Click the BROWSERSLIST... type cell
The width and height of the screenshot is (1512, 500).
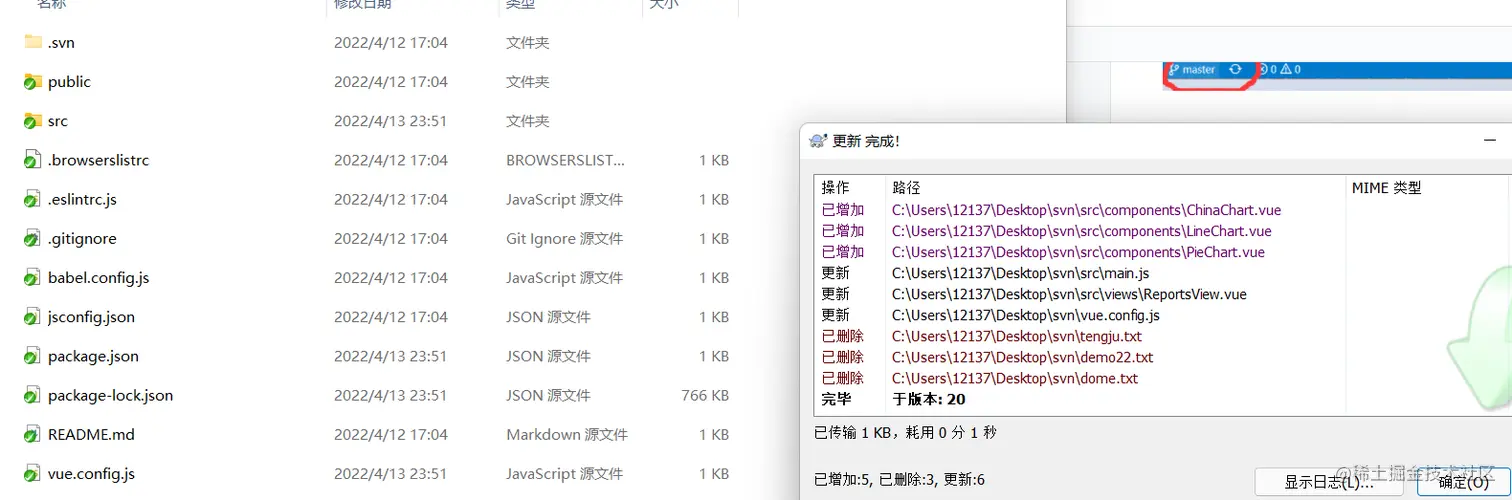[x=565, y=160]
